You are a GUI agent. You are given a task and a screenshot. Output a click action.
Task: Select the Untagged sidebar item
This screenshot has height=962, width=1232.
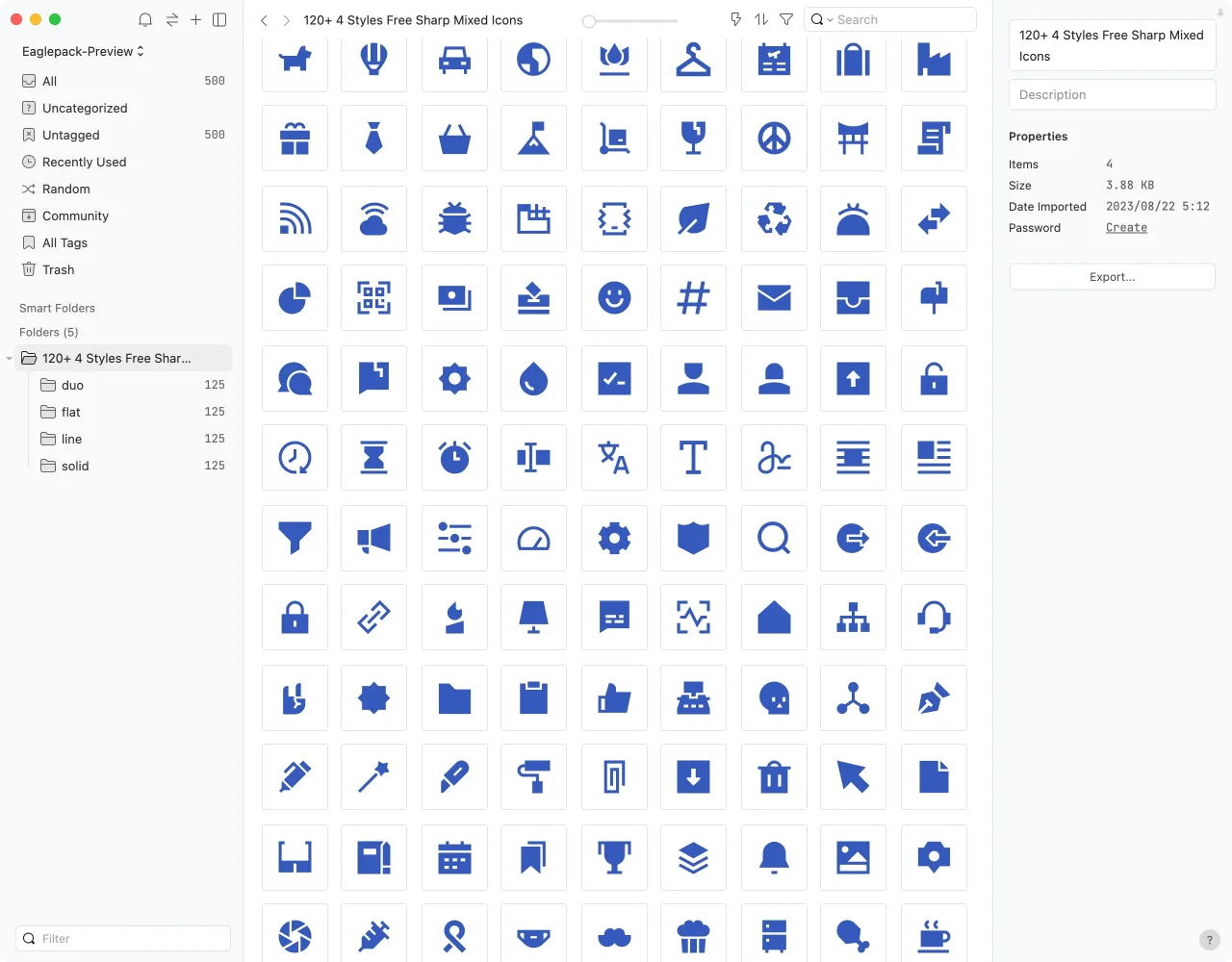pos(71,136)
